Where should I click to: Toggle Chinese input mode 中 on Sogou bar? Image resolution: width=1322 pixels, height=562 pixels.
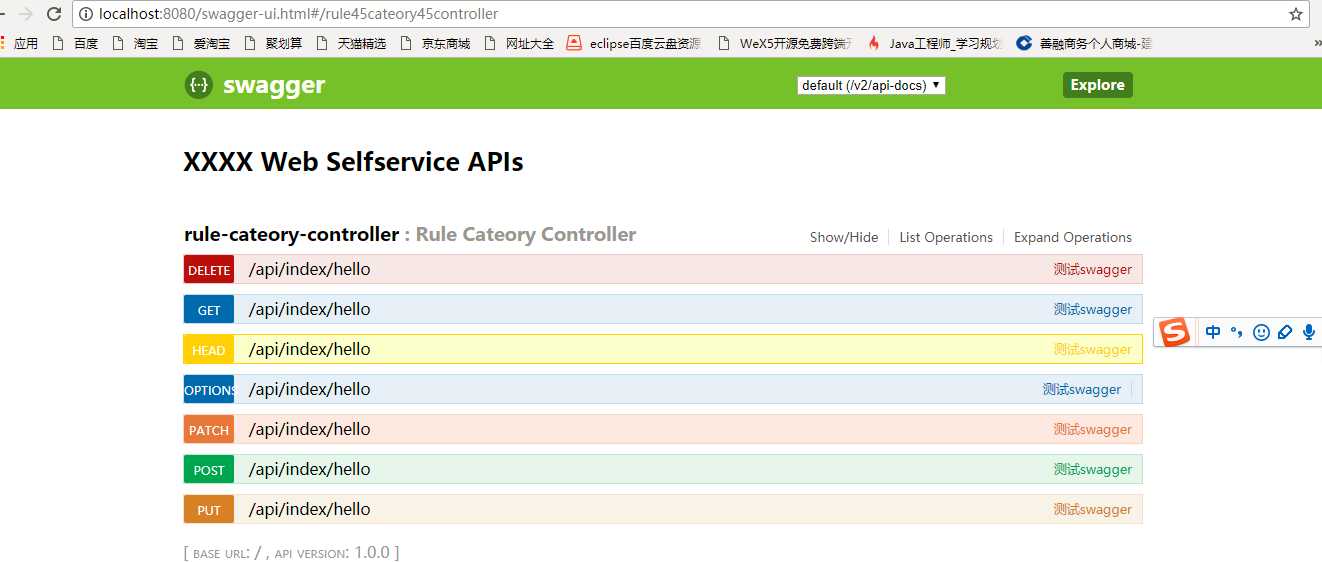[x=1213, y=332]
